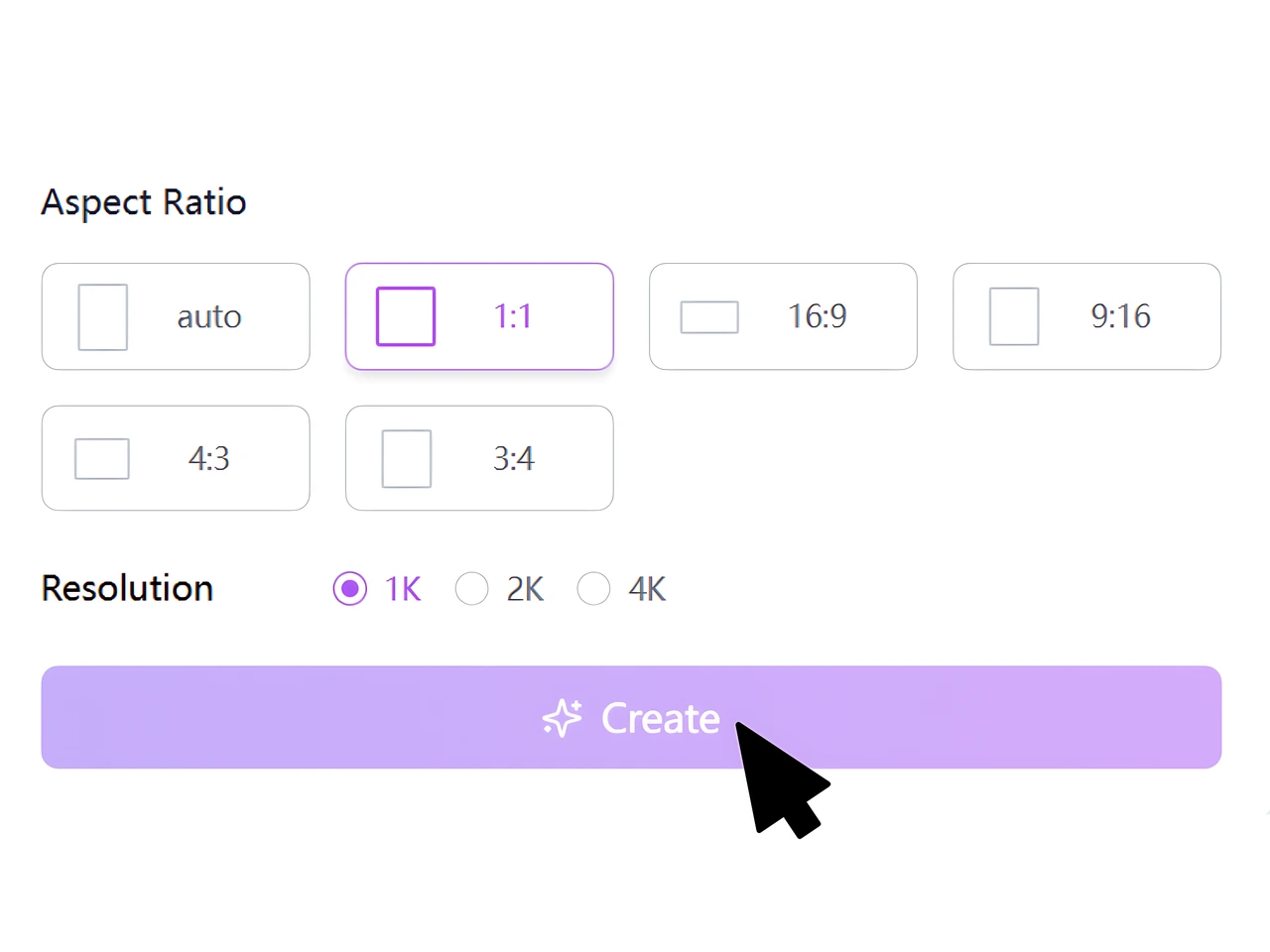This screenshot has height=952, width=1270.
Task: Select the 2K resolution radio button
Action: [472, 588]
